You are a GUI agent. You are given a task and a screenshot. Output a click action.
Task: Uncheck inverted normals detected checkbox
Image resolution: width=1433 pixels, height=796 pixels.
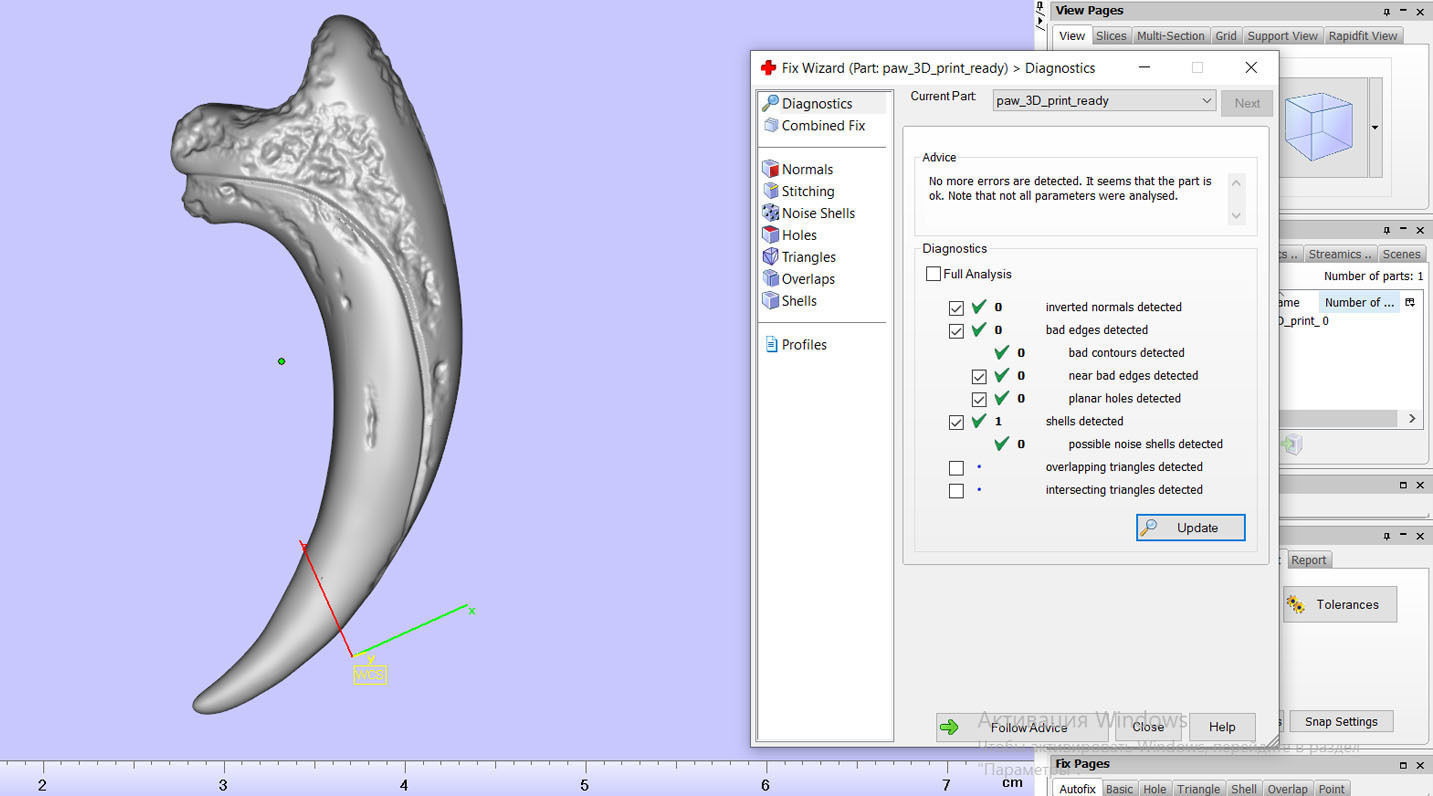(956, 308)
